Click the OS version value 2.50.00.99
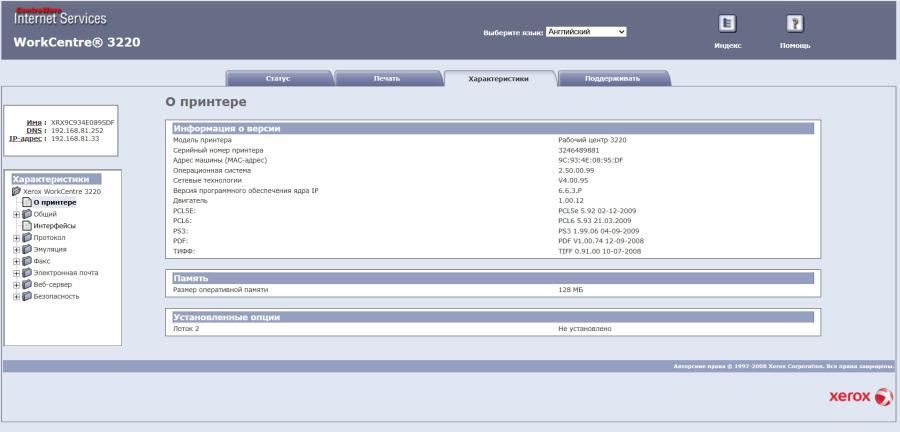This screenshot has height=432, width=900. (576, 170)
